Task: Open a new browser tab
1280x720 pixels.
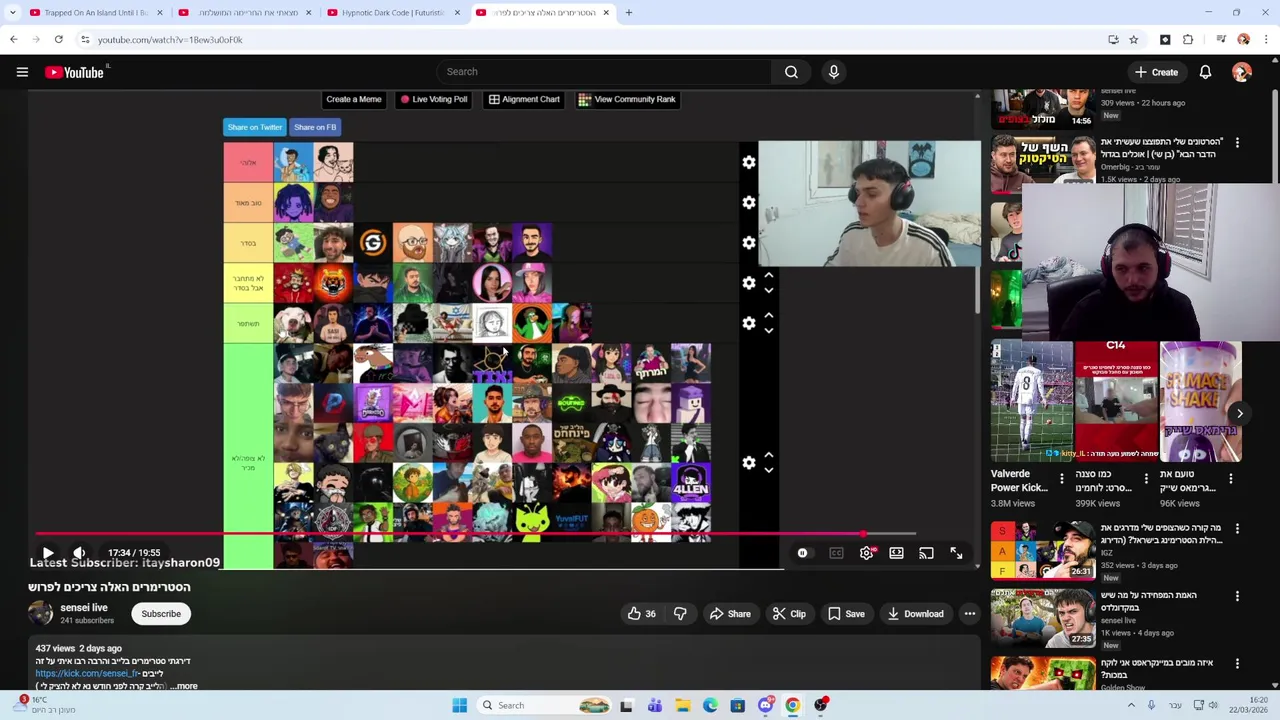Action: (x=628, y=13)
